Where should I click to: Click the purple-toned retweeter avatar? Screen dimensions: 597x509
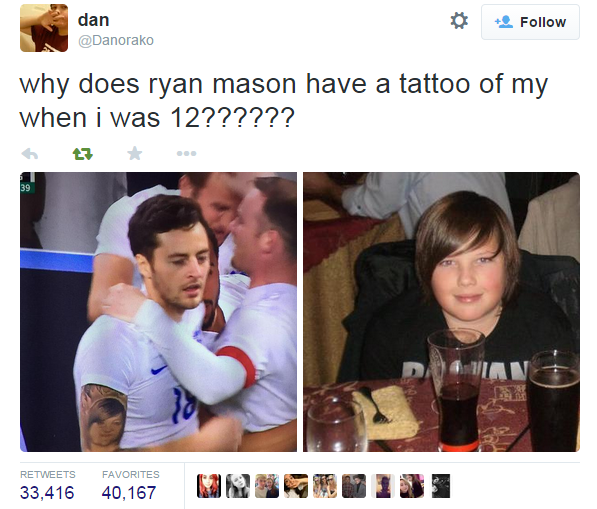[x=383, y=486]
